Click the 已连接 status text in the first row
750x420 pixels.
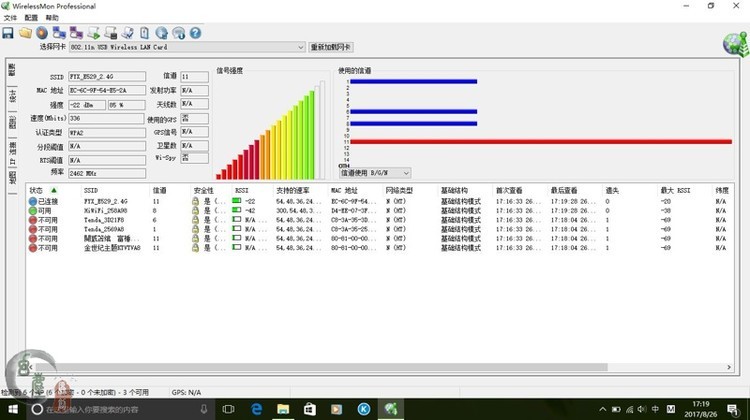click(48, 201)
